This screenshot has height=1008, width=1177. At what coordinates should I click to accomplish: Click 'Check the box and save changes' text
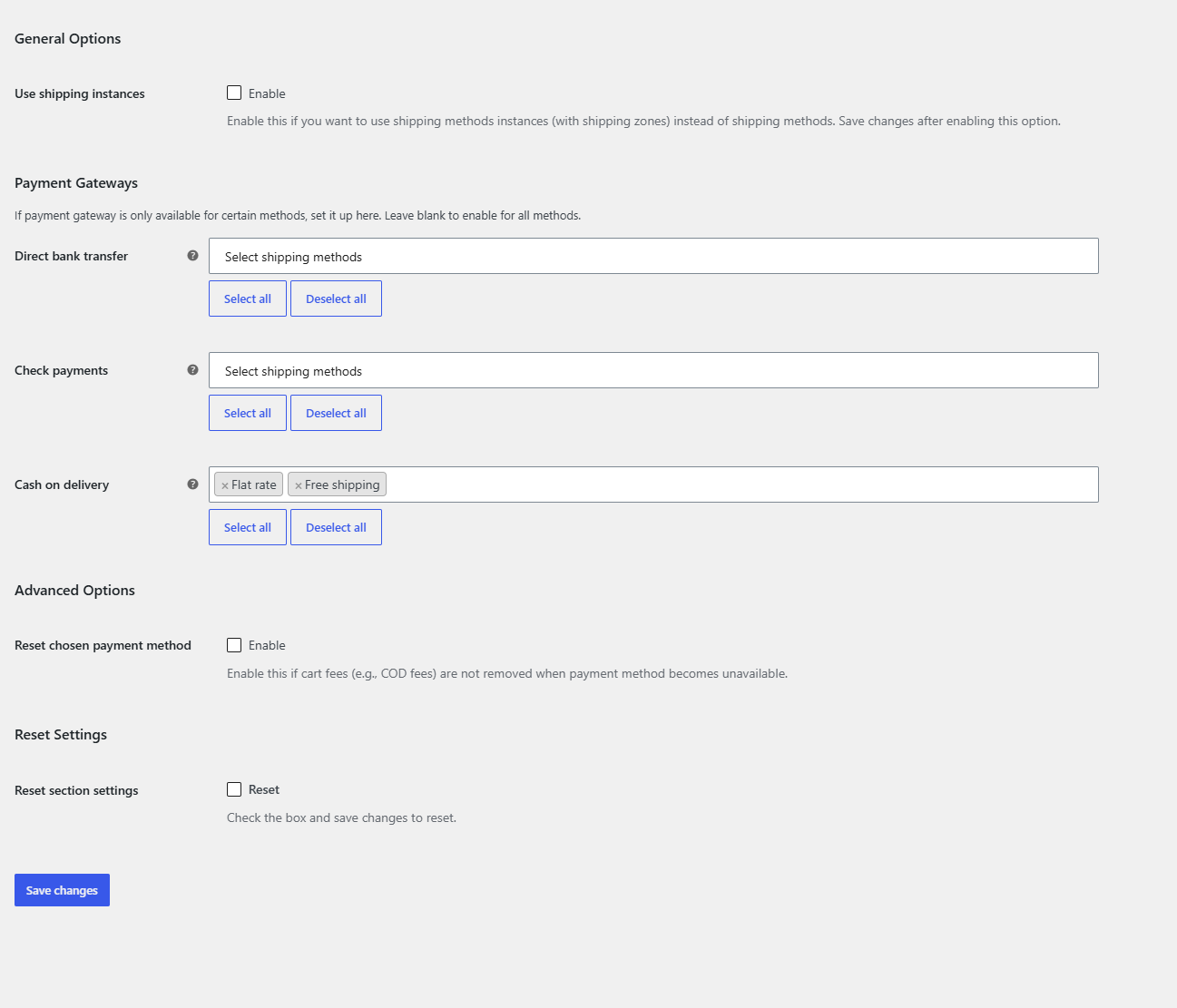pyautogui.click(x=341, y=817)
